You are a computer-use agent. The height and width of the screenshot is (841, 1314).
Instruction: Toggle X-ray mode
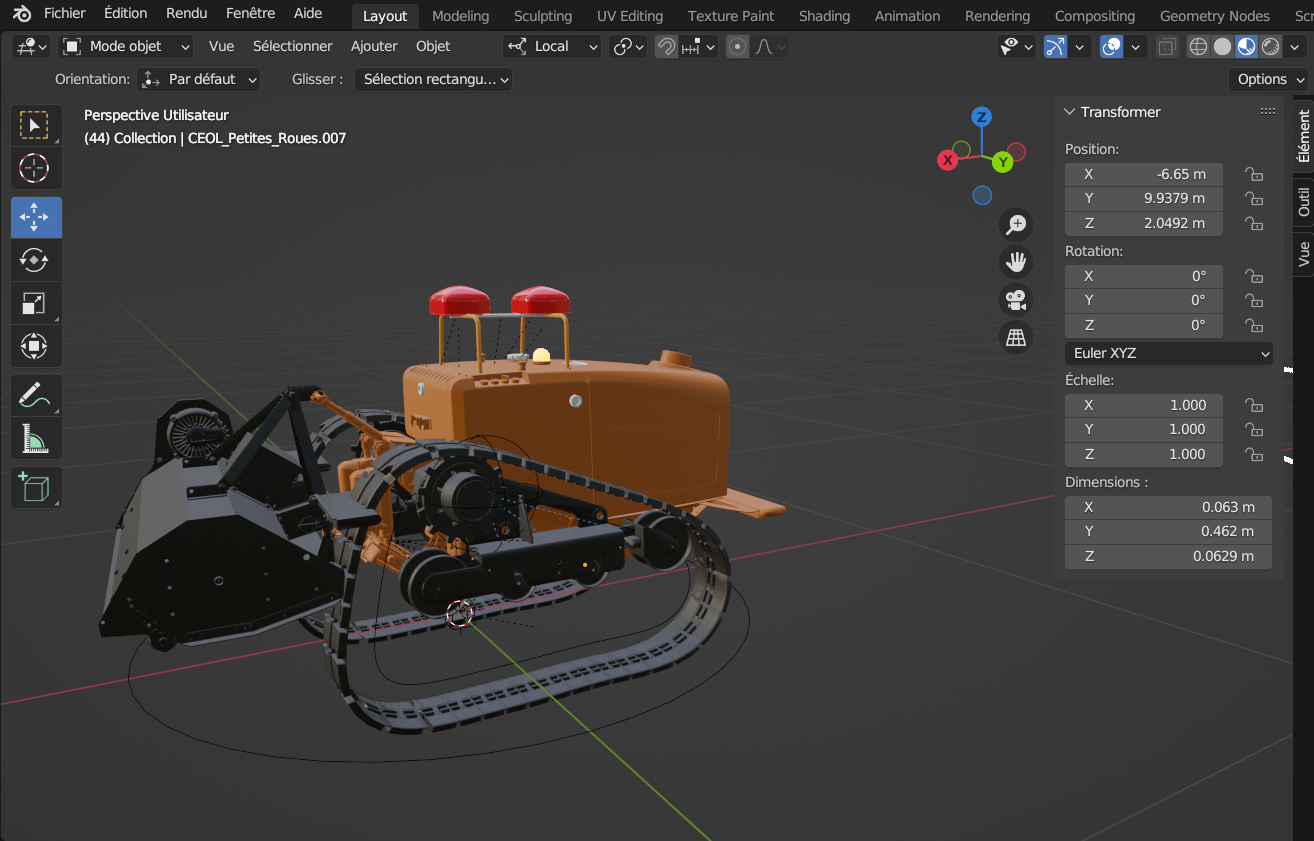pyautogui.click(x=1166, y=46)
